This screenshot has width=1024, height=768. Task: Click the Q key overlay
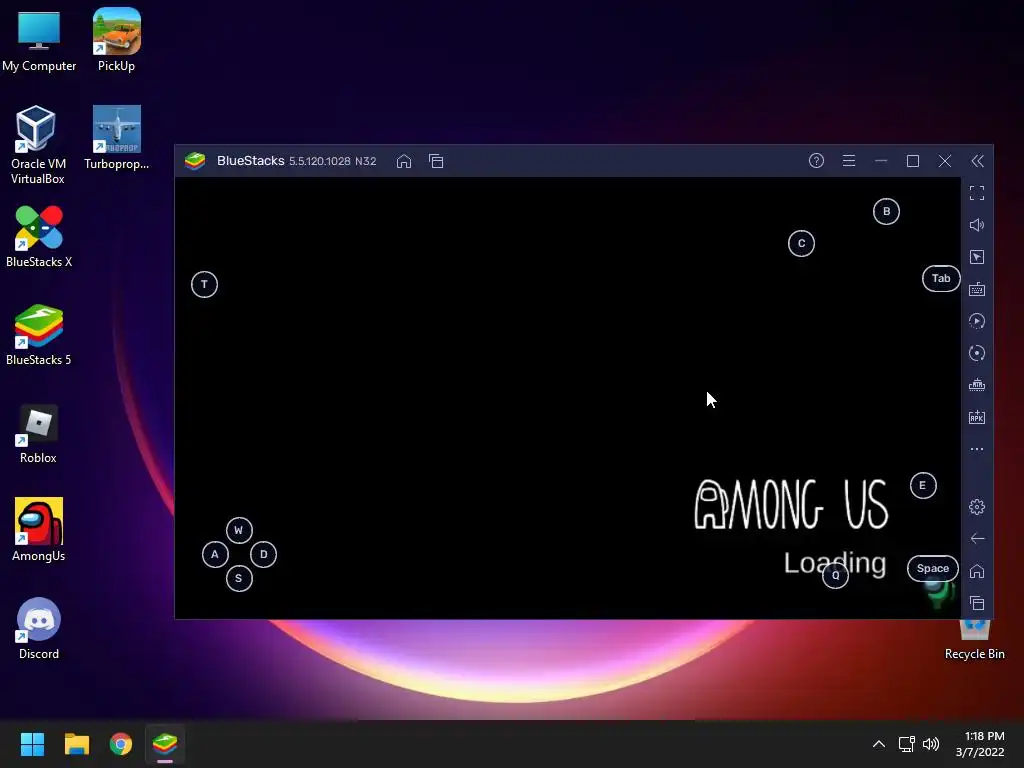pyautogui.click(x=835, y=575)
